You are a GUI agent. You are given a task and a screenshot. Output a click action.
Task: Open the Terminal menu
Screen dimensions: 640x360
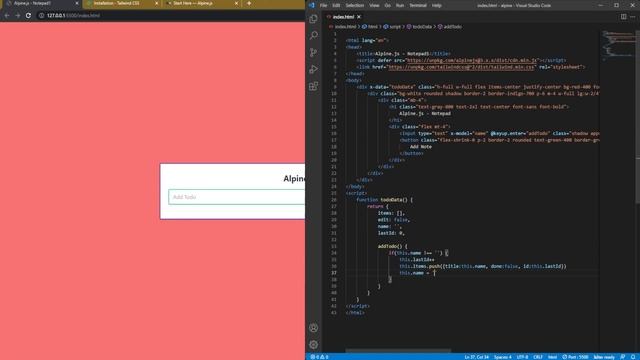coord(418,5)
